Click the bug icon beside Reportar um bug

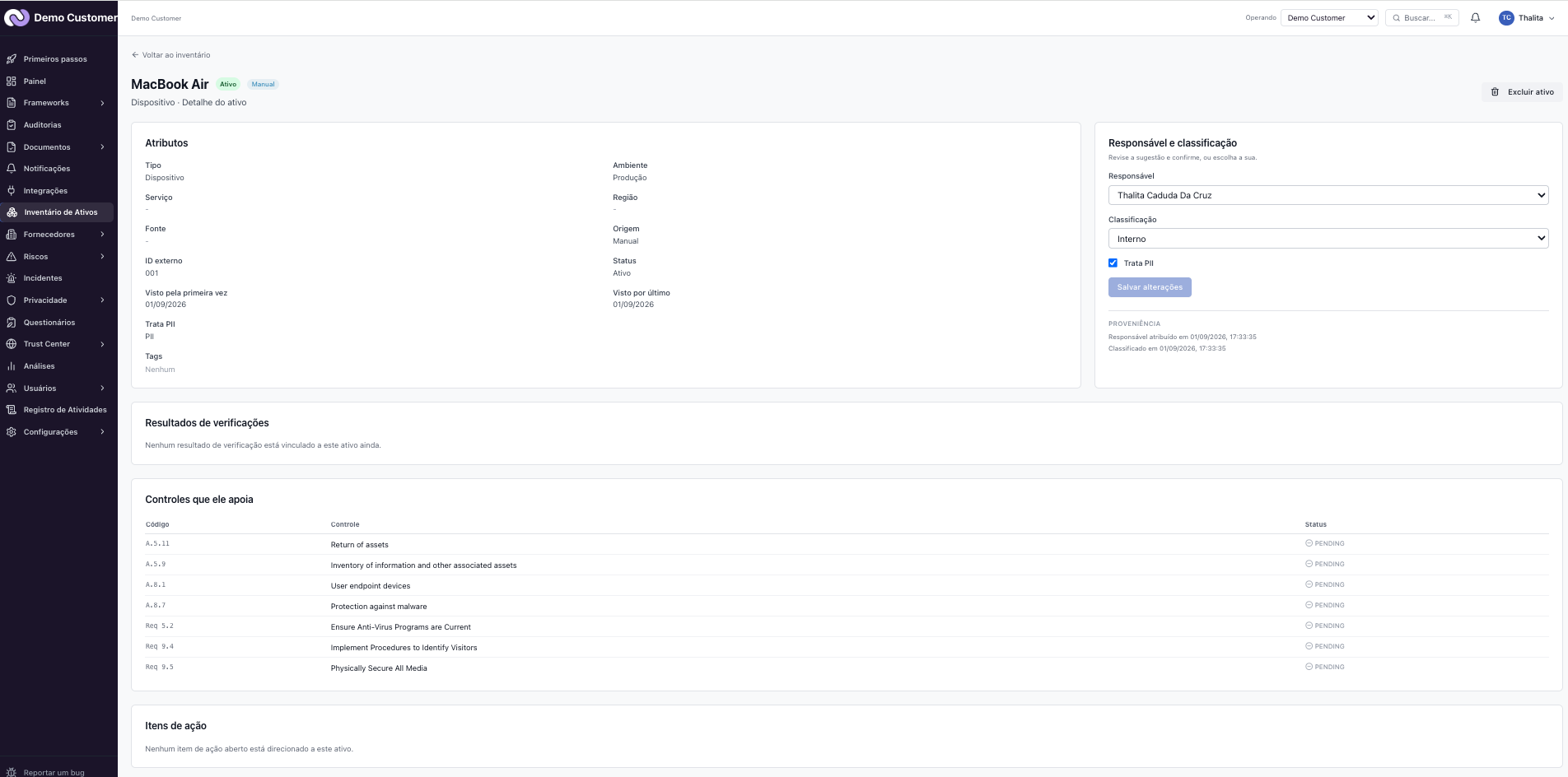point(12,773)
